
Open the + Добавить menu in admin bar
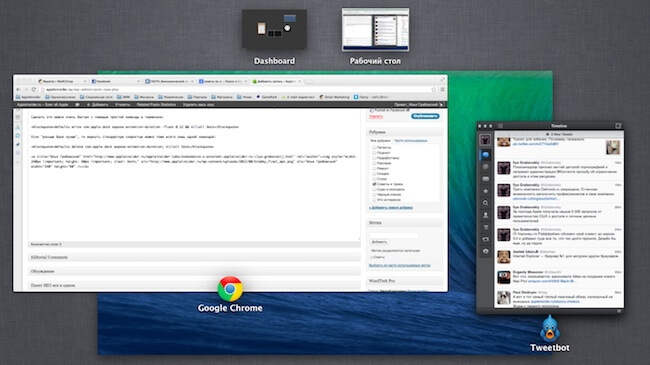point(97,105)
